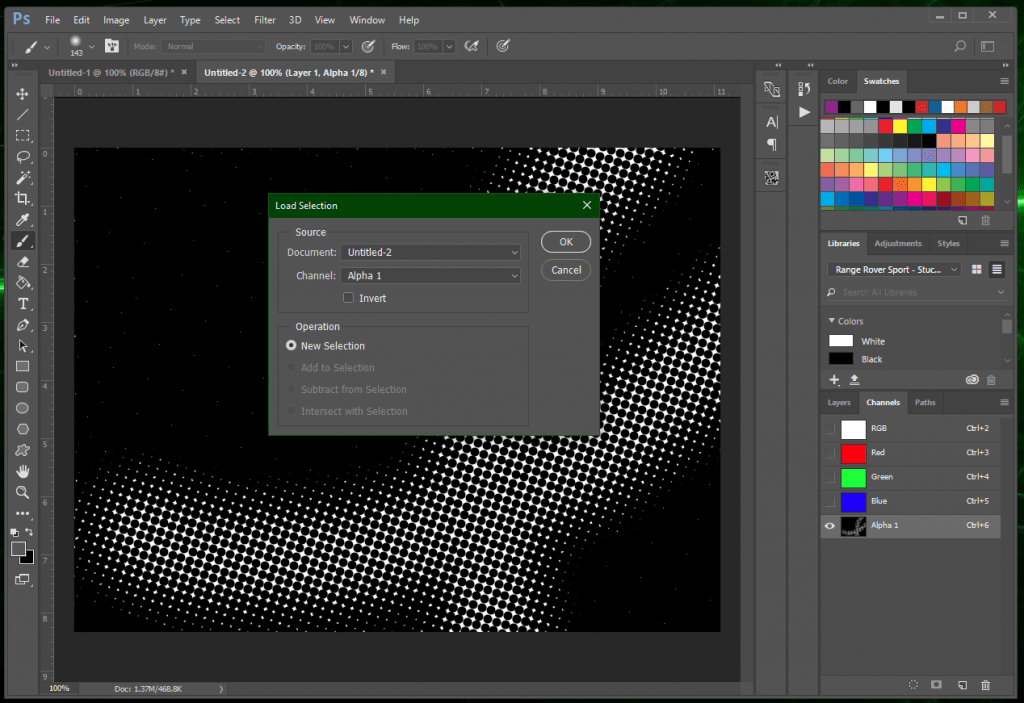Select the Eraser tool
Viewport: 1024px width, 703px height.
22,262
